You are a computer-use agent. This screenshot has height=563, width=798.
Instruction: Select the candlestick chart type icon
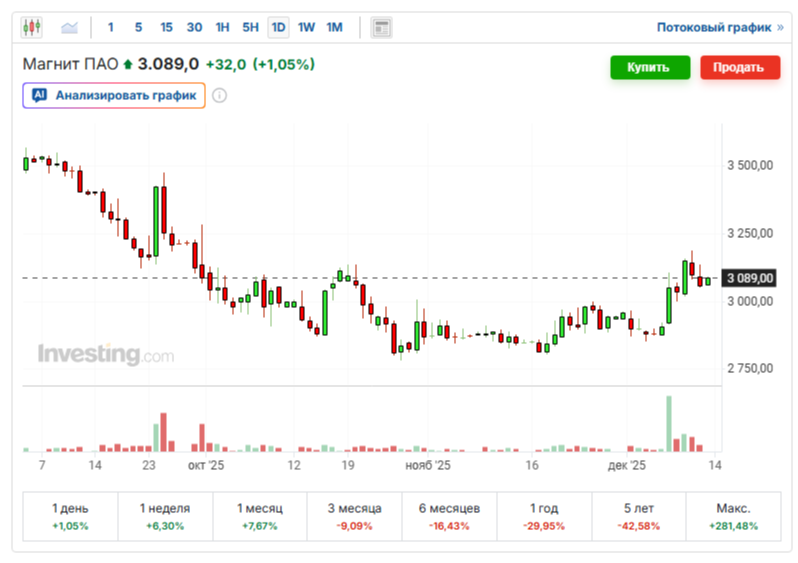pos(32,27)
